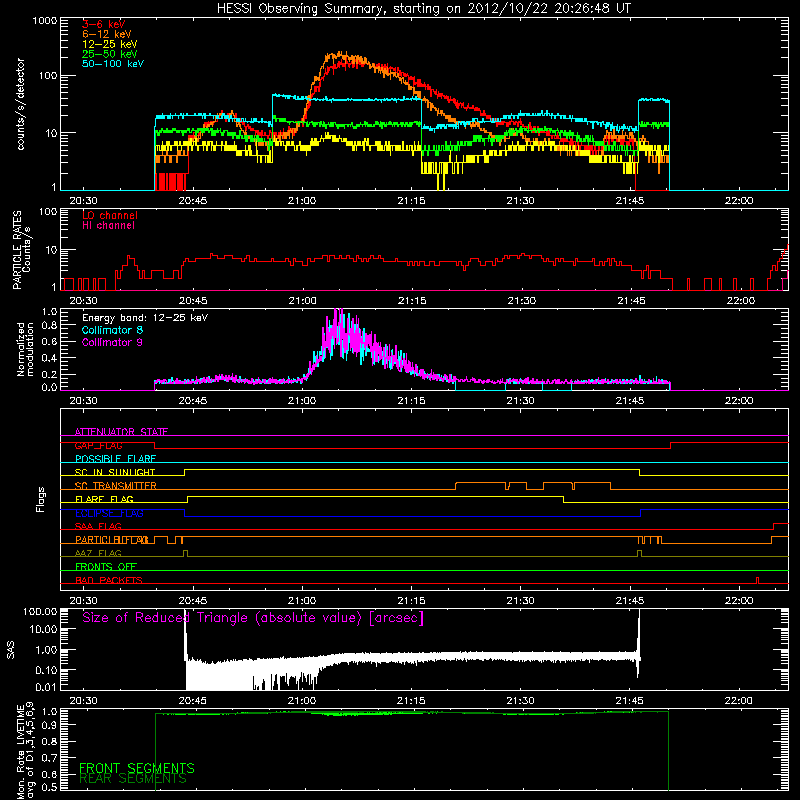800x800 pixels.
Task: Click the Energy band: 12-25 keV label
Action: [x=145, y=318]
